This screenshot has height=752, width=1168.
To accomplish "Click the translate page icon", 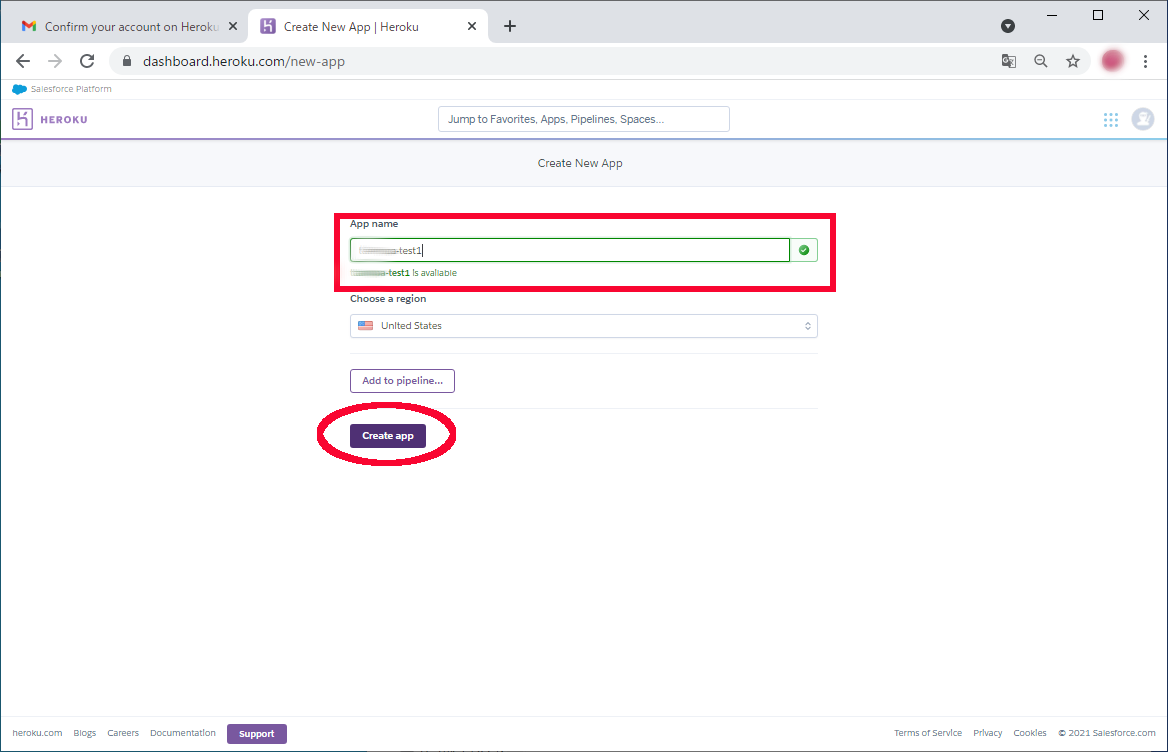I will [1009, 61].
